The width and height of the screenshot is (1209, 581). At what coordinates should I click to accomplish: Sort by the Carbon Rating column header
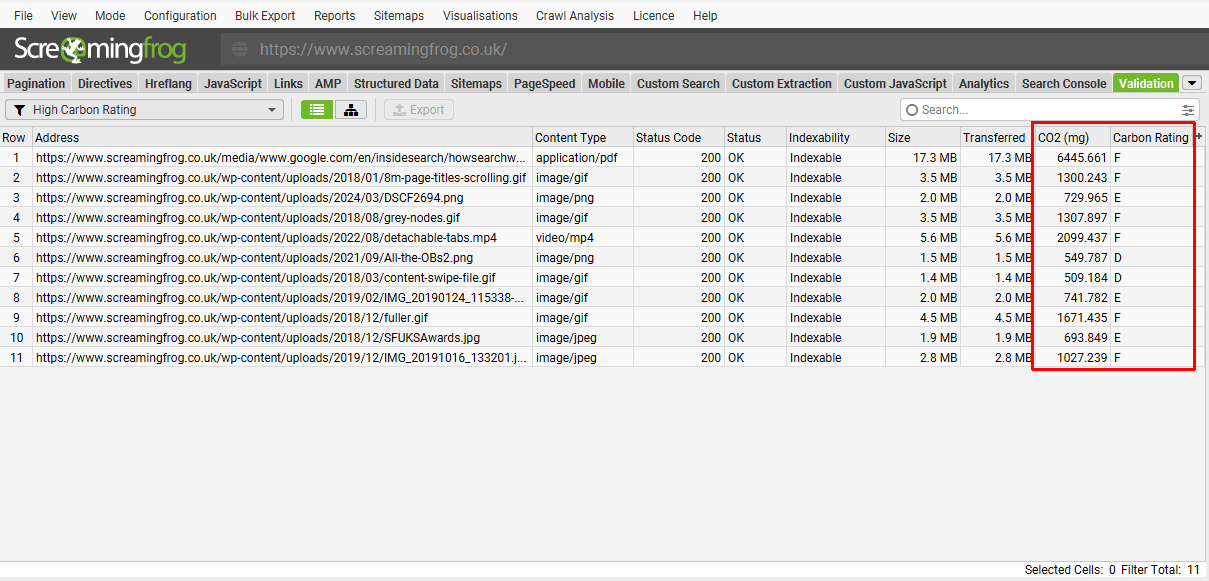(x=1150, y=138)
